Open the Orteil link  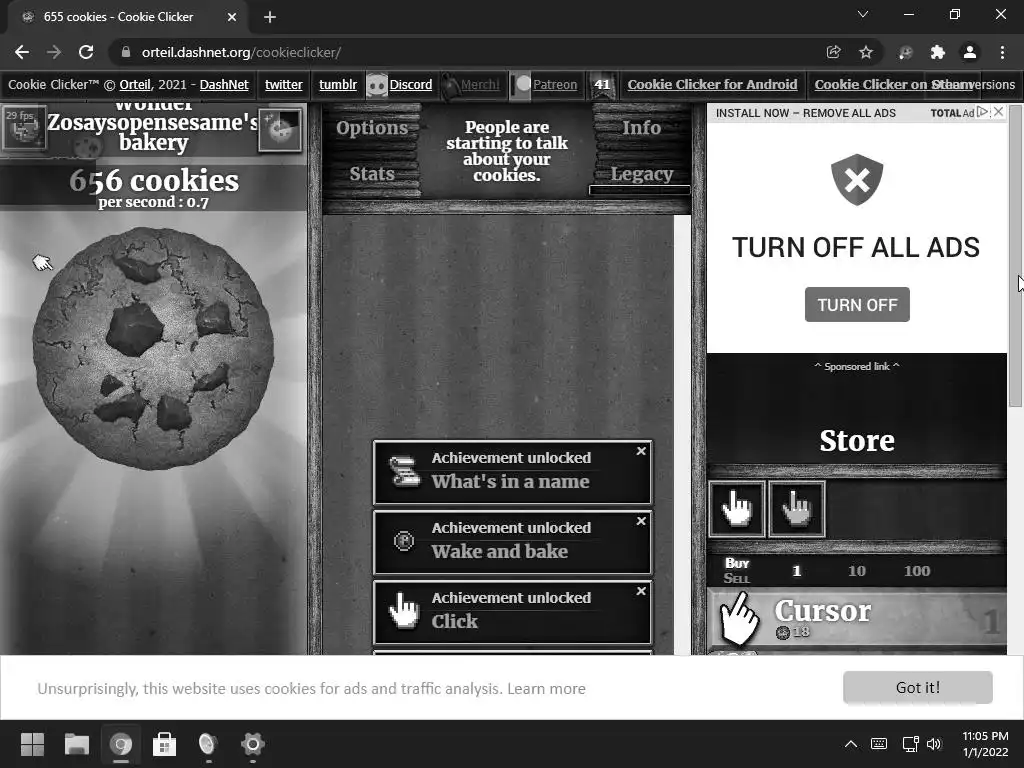(x=135, y=84)
